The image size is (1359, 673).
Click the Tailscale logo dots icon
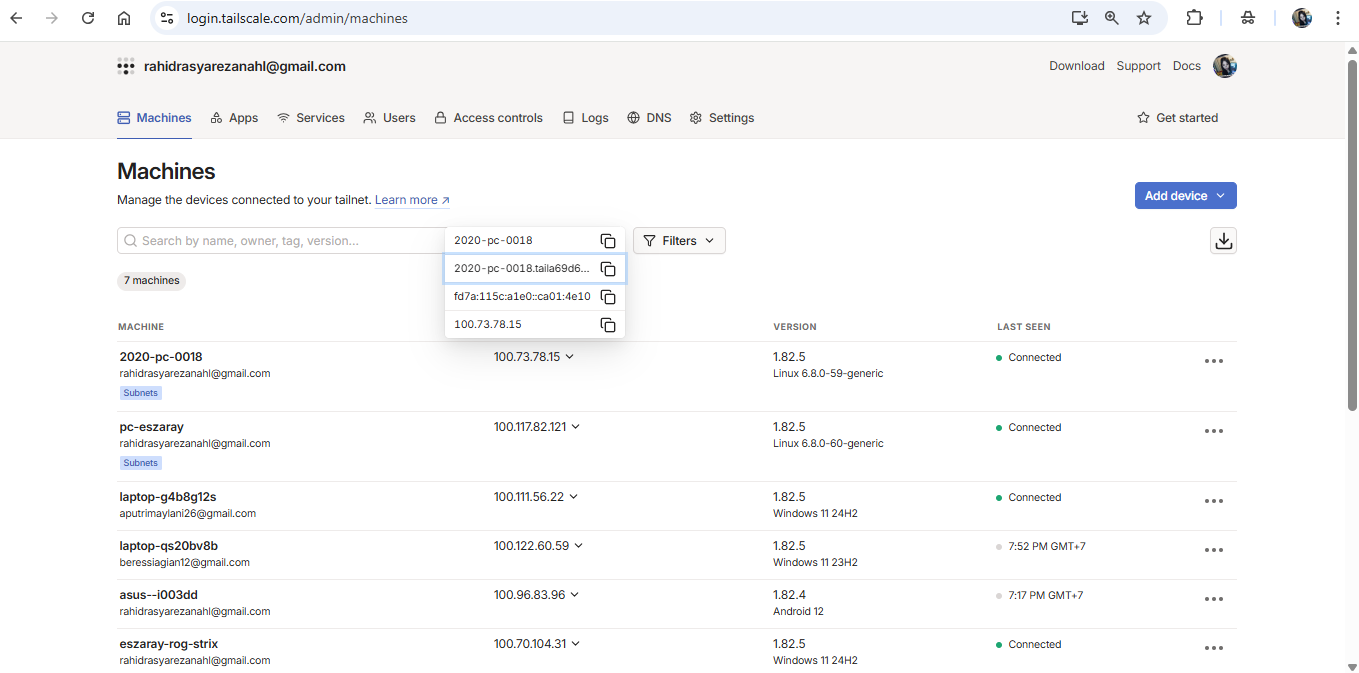126,67
